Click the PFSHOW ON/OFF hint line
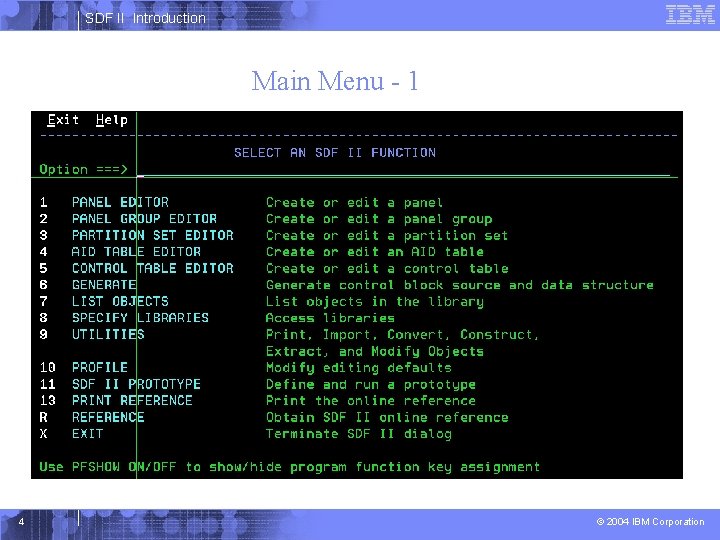This screenshot has height=540, width=720. point(290,467)
